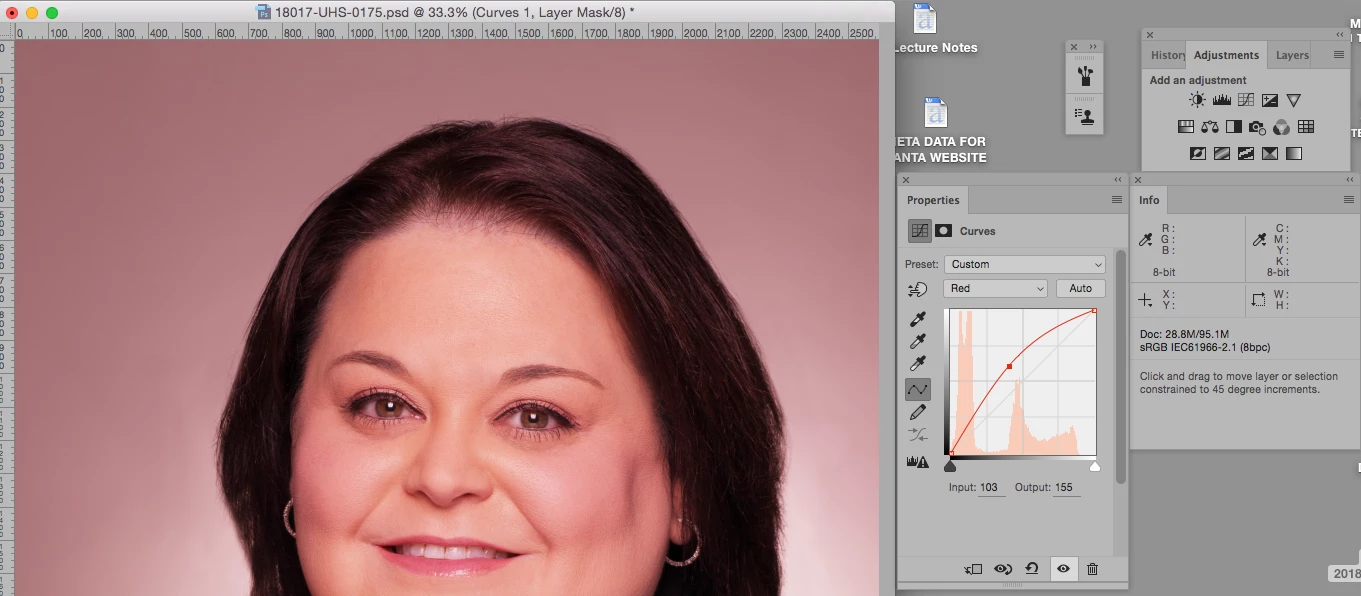Add a Levels adjustment
The height and width of the screenshot is (596, 1361).
pos(1221,100)
